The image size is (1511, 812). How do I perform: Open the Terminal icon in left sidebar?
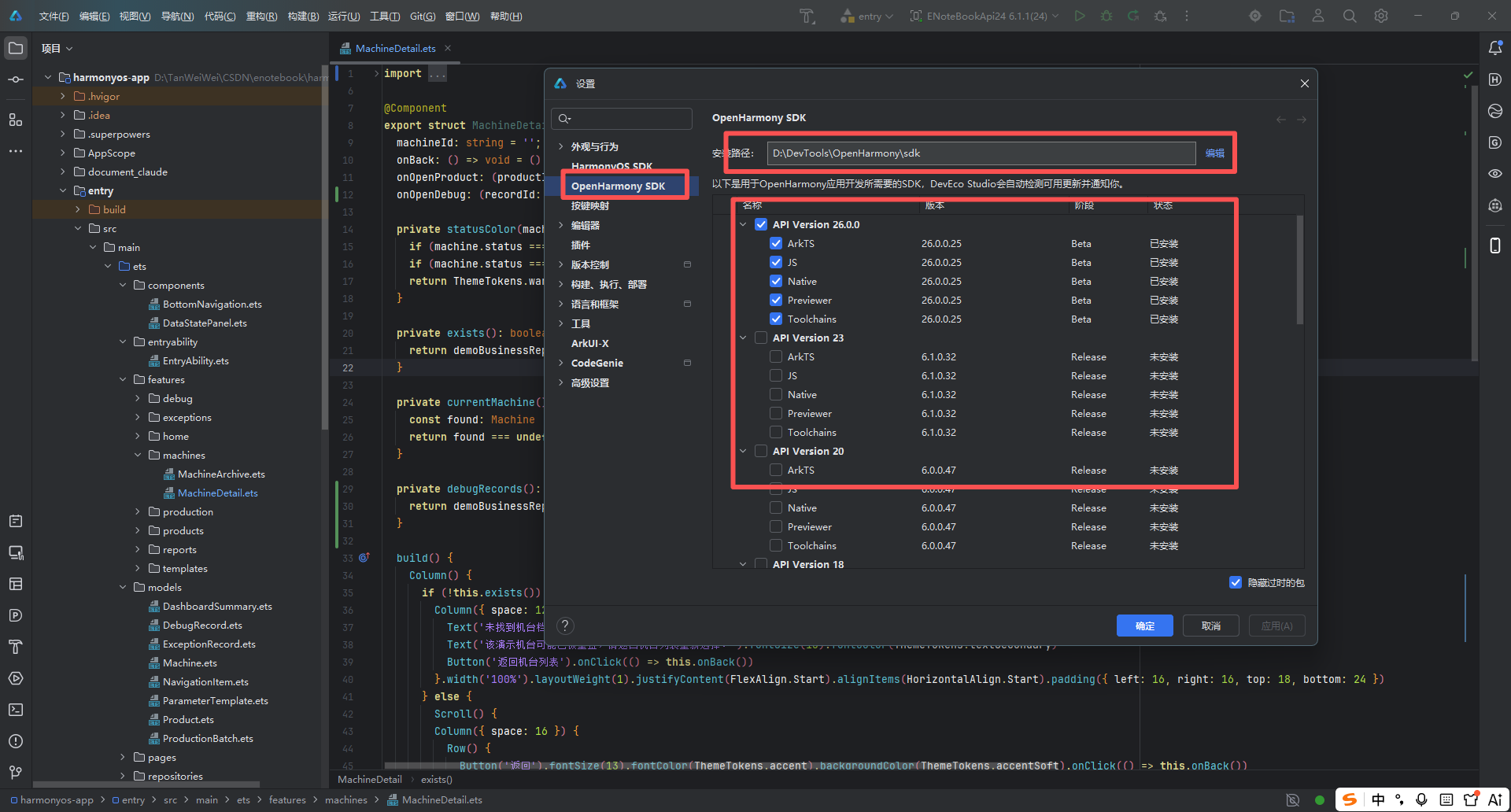tap(16, 710)
